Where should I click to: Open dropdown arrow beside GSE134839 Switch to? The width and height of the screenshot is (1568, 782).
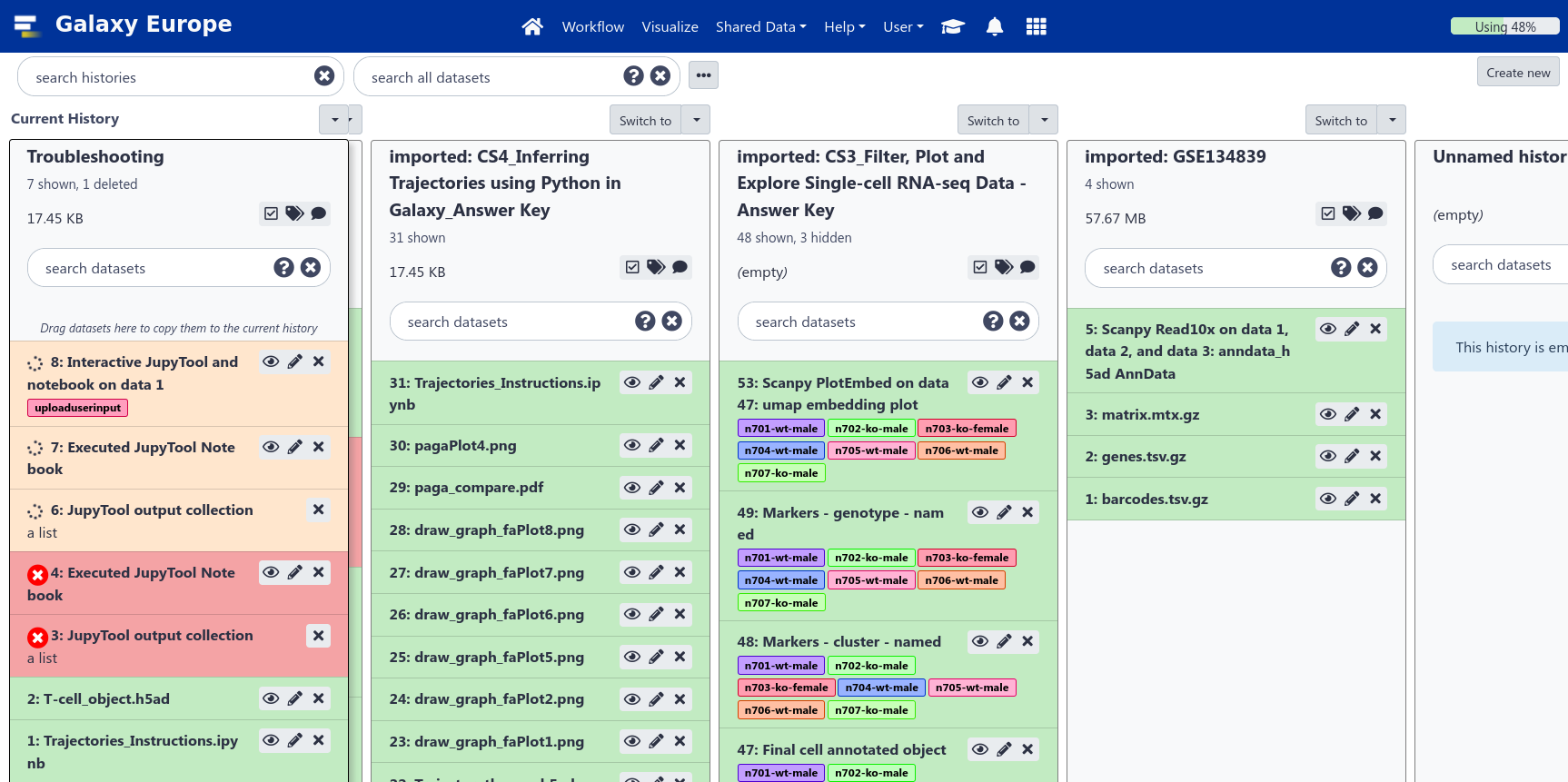click(x=1392, y=120)
